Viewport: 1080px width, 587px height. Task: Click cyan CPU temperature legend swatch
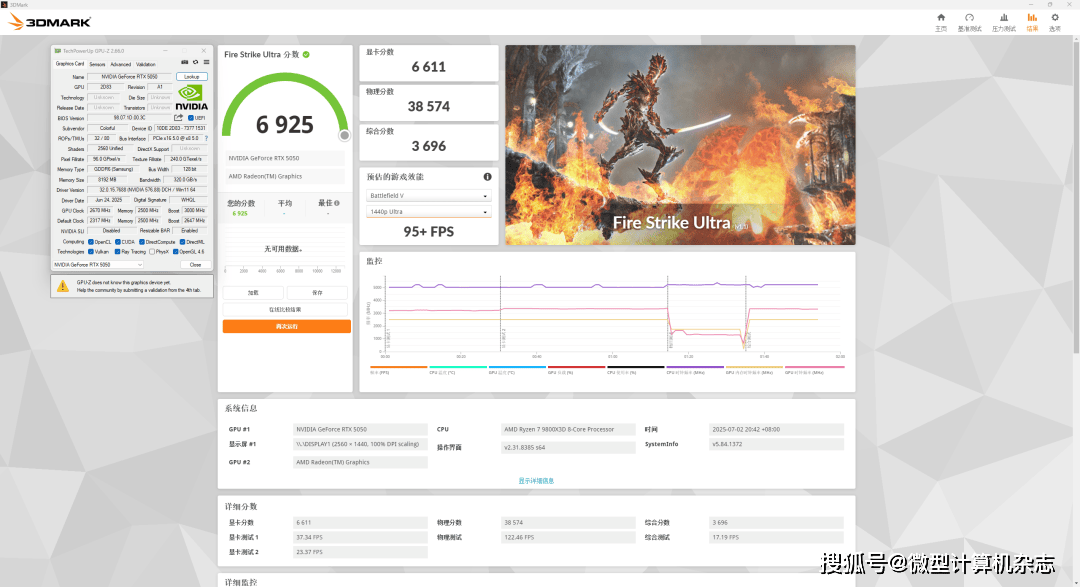(x=458, y=367)
